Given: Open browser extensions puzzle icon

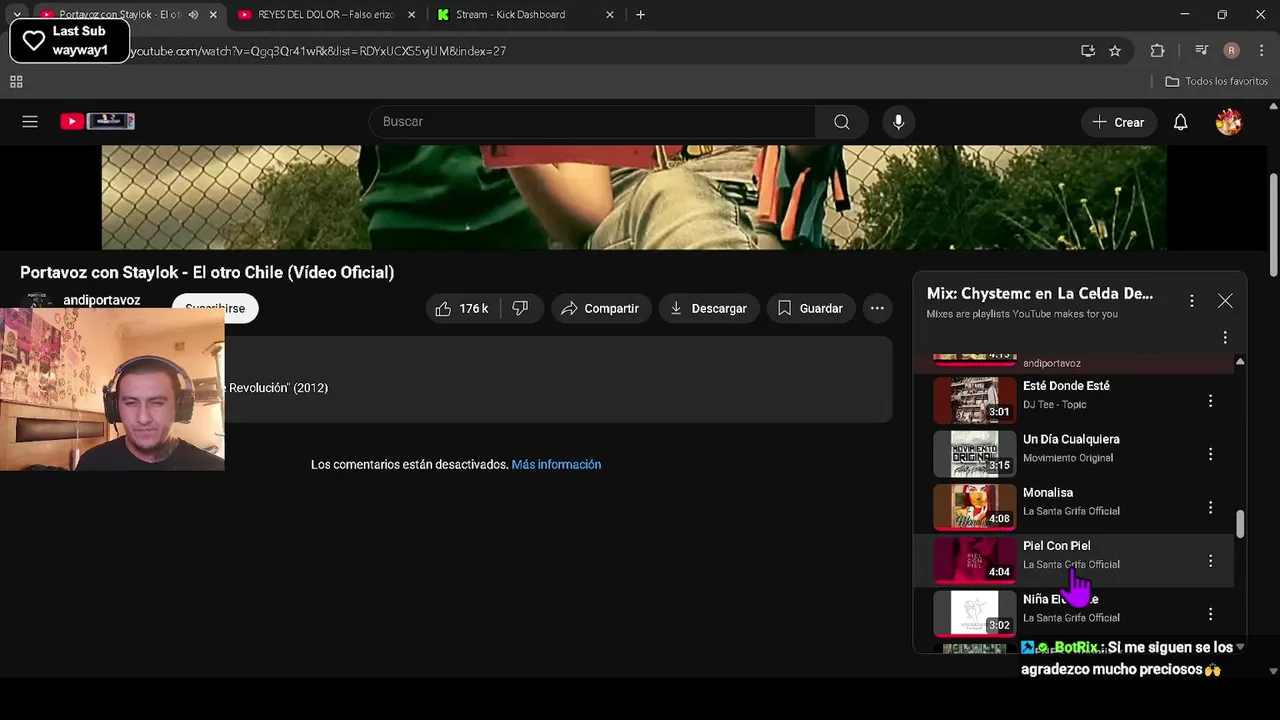Looking at the screenshot, I should [x=1158, y=51].
